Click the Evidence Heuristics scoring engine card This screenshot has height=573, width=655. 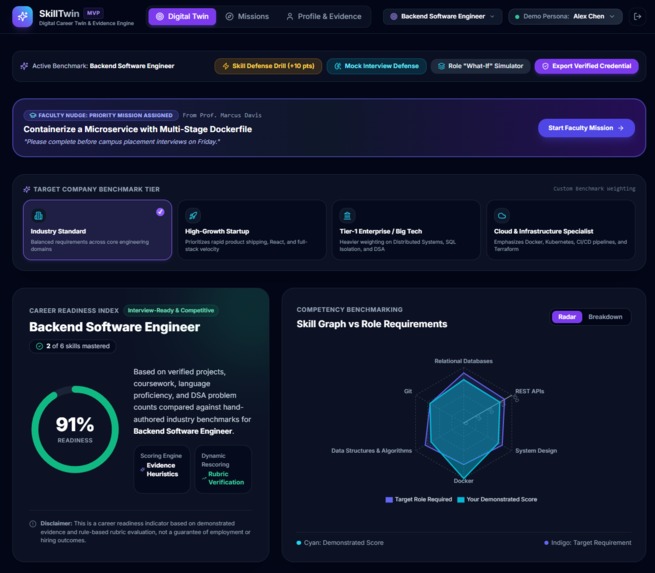(x=162, y=469)
